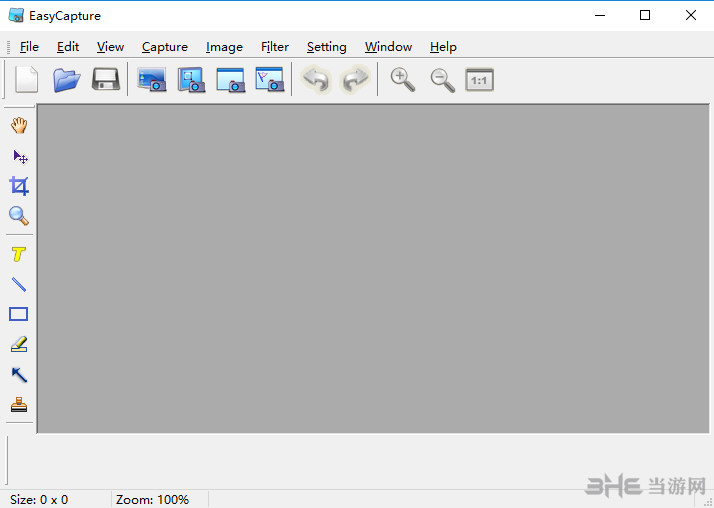Select the sidebar Magnifier zoom tool
This screenshot has height=508, width=714.
(x=19, y=216)
